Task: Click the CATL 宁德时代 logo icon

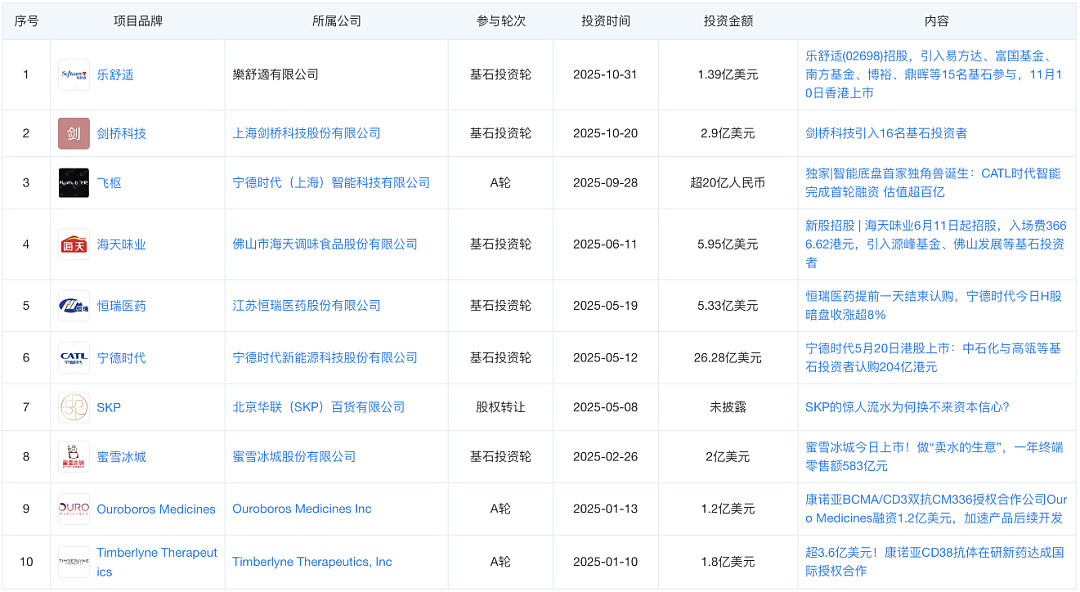Action: pos(74,358)
